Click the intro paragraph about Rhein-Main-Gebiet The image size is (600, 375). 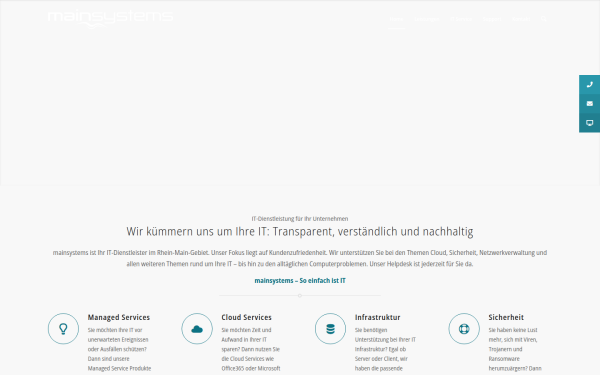(x=300, y=258)
